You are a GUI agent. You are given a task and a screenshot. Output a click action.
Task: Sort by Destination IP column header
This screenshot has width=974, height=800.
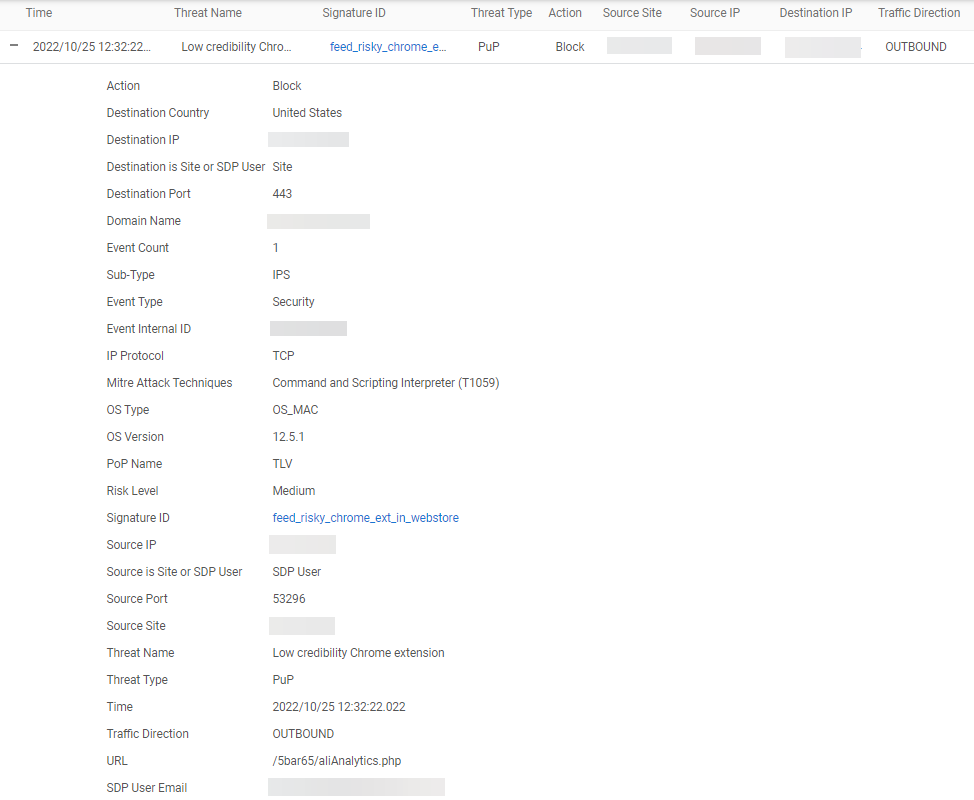pyautogui.click(x=816, y=13)
